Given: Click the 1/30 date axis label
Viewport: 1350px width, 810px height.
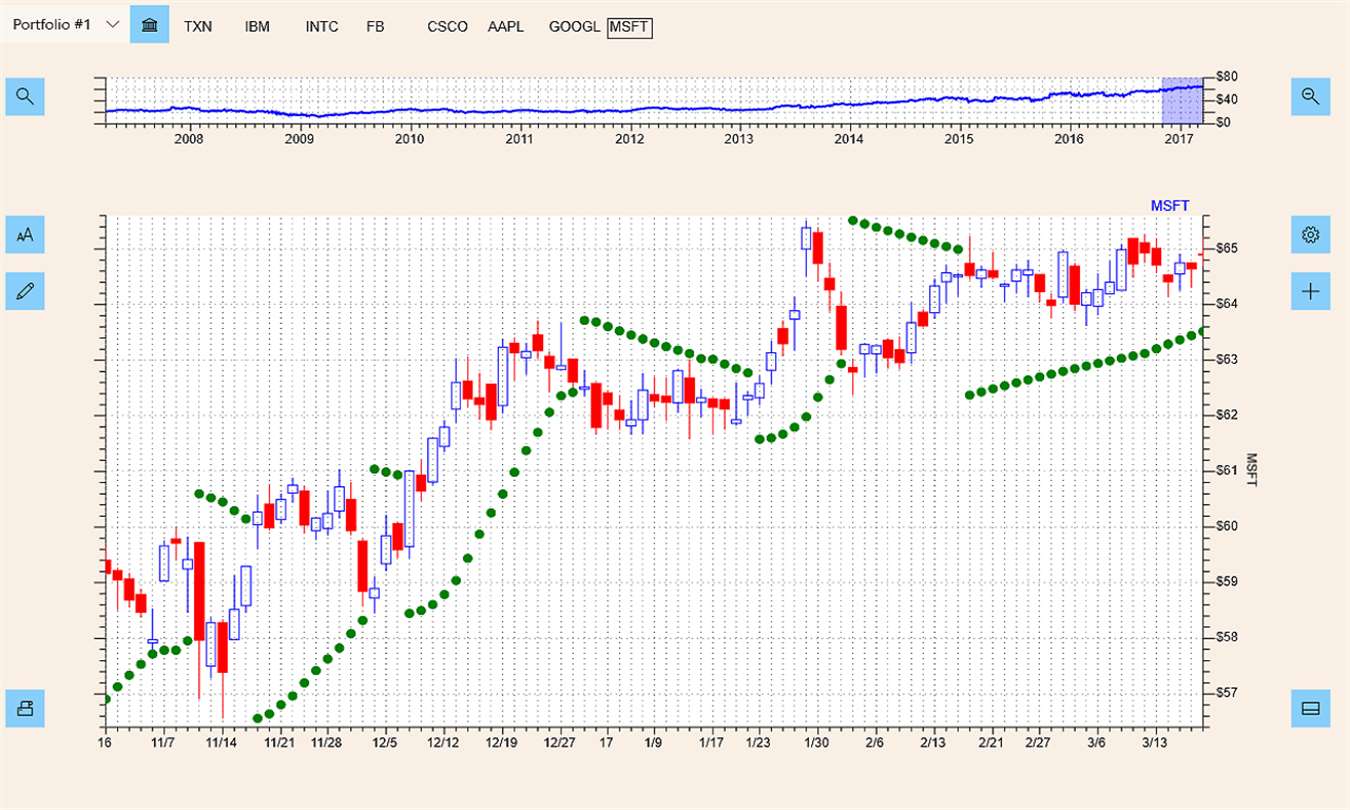Looking at the screenshot, I should 817,743.
